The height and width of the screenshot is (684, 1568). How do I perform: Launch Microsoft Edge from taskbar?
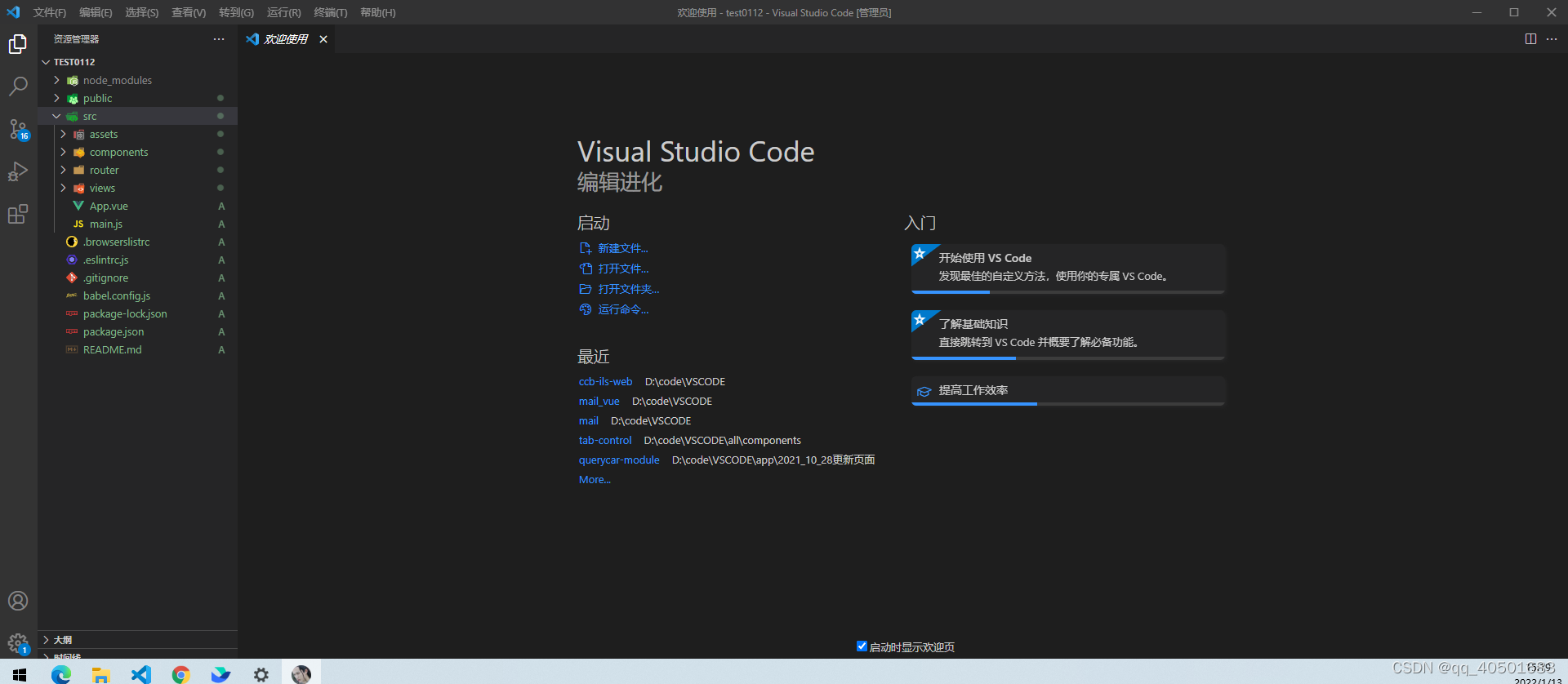pos(61,674)
